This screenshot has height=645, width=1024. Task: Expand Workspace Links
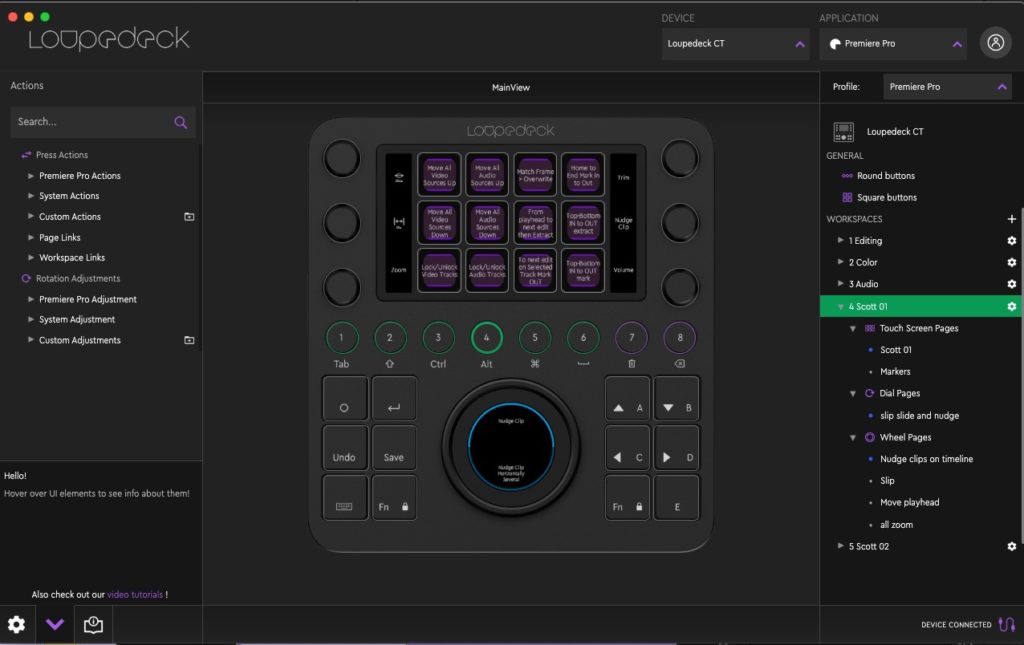click(31, 257)
